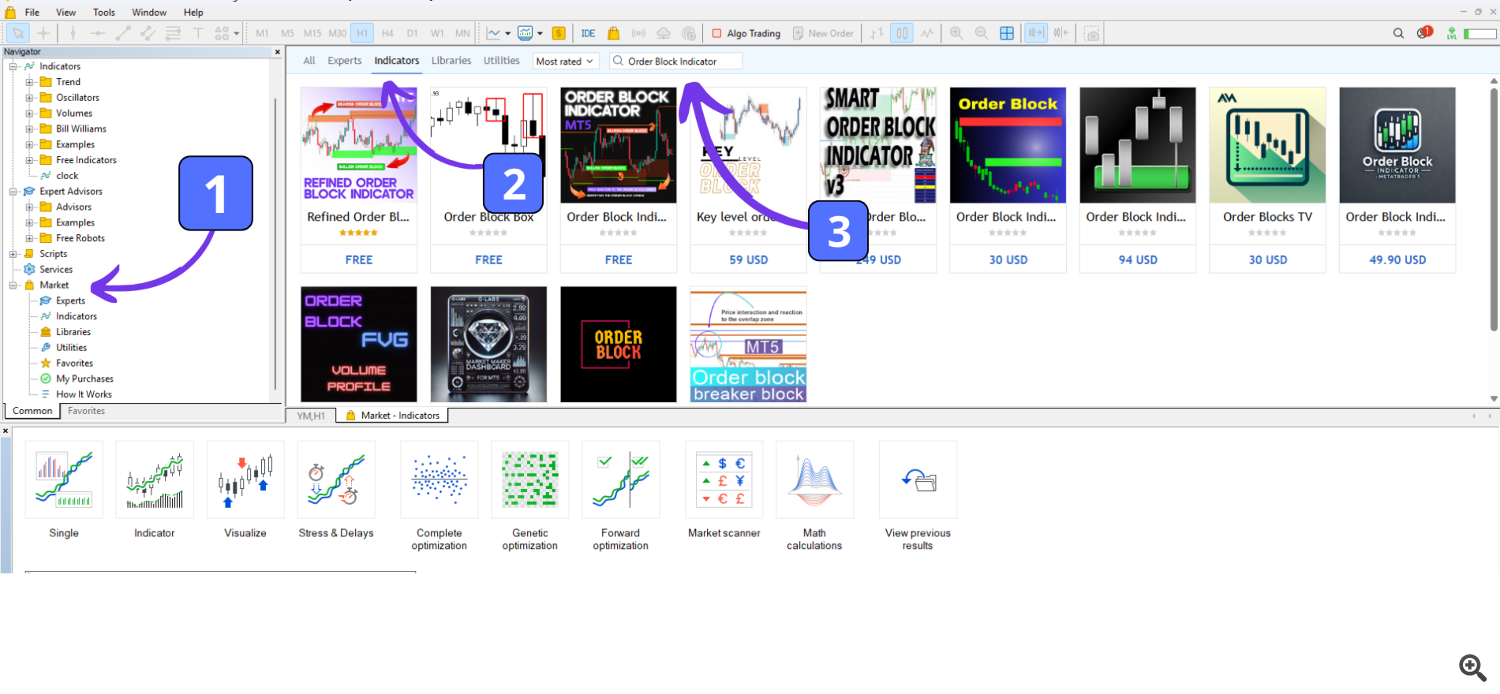Click the New Order button
Screen dimensions: 1500x694
click(823, 33)
